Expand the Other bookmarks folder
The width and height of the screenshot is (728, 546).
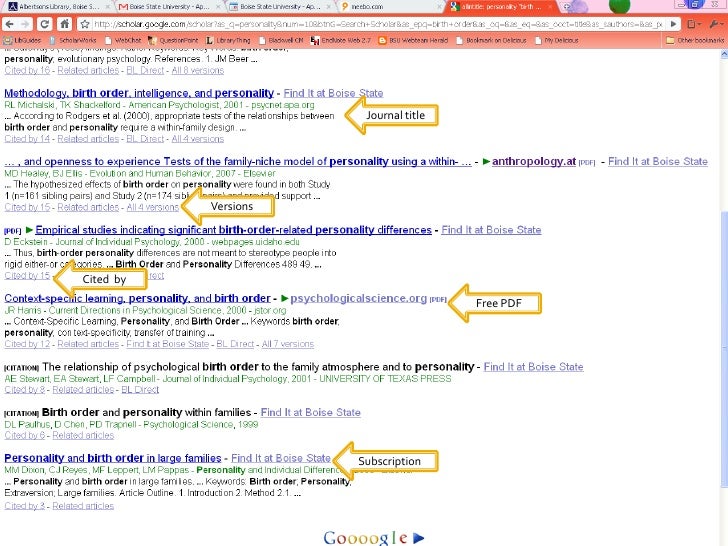695,40
